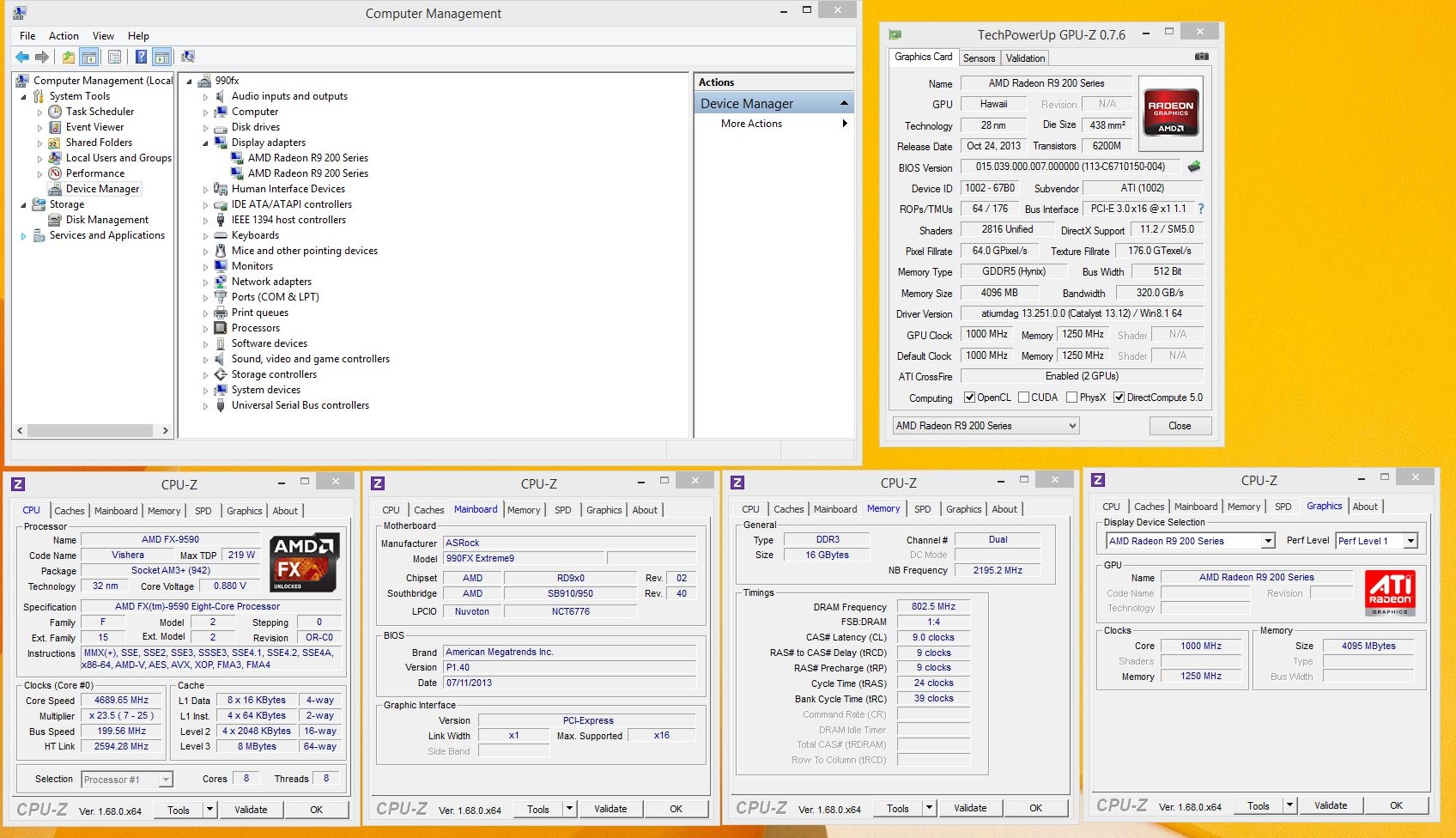This screenshot has width=1456, height=838.
Task: Click Validate in the Graphics CPU-Z window
Action: click(1331, 805)
